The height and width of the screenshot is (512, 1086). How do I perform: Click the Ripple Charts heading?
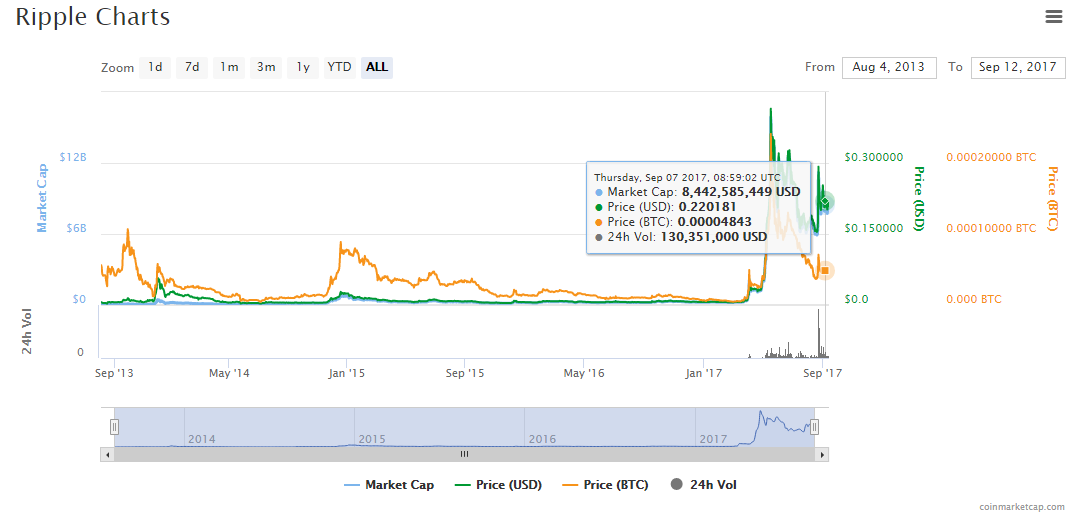(93, 17)
